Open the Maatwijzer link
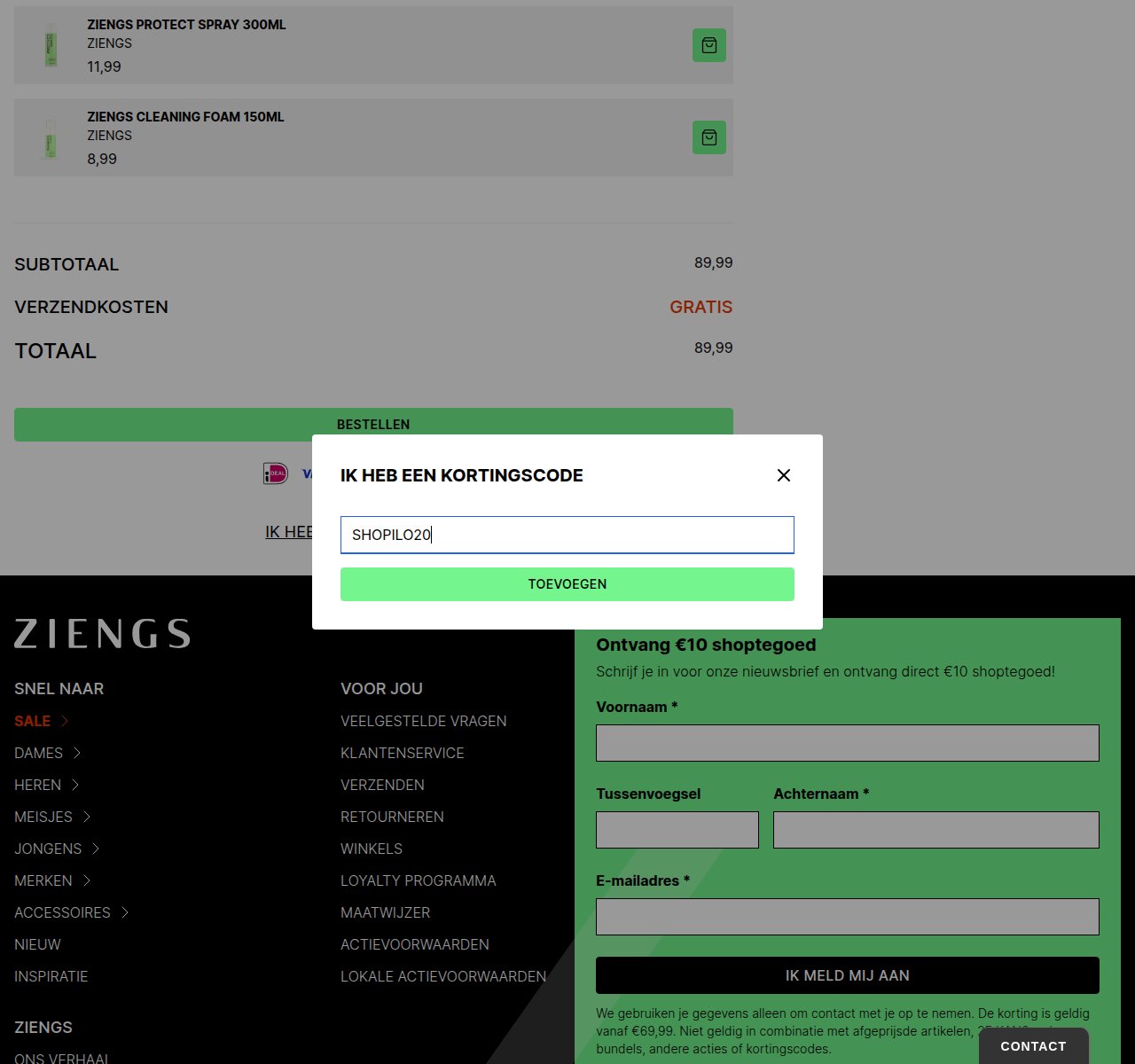The width and height of the screenshot is (1135, 1064). tap(385, 912)
